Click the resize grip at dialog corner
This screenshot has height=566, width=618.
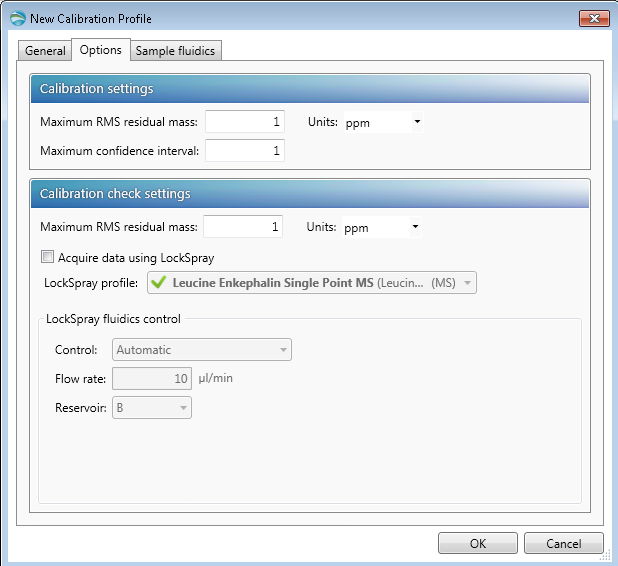pyautogui.click(x=605, y=556)
